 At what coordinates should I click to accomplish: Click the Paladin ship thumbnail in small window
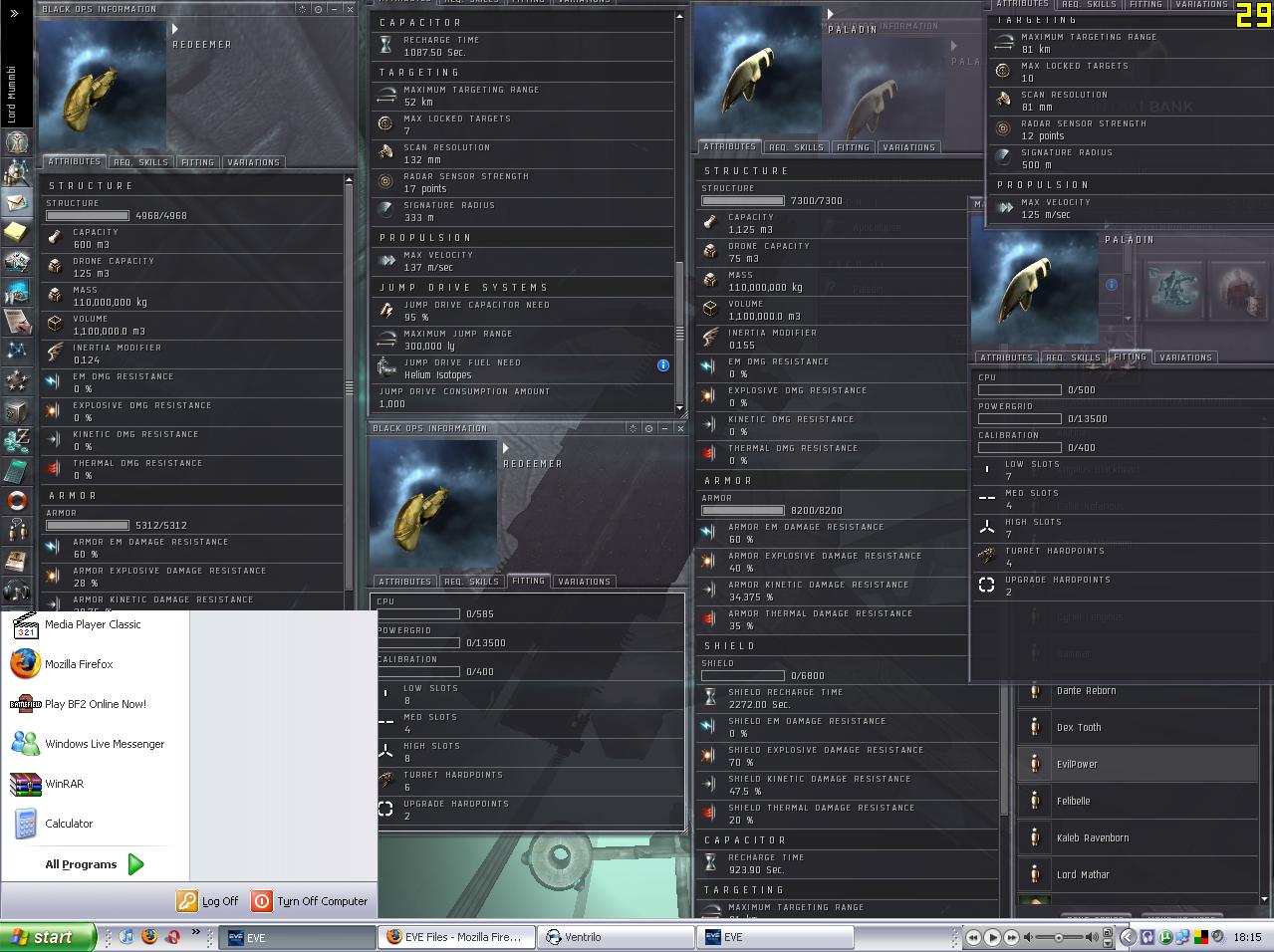(x=1035, y=280)
